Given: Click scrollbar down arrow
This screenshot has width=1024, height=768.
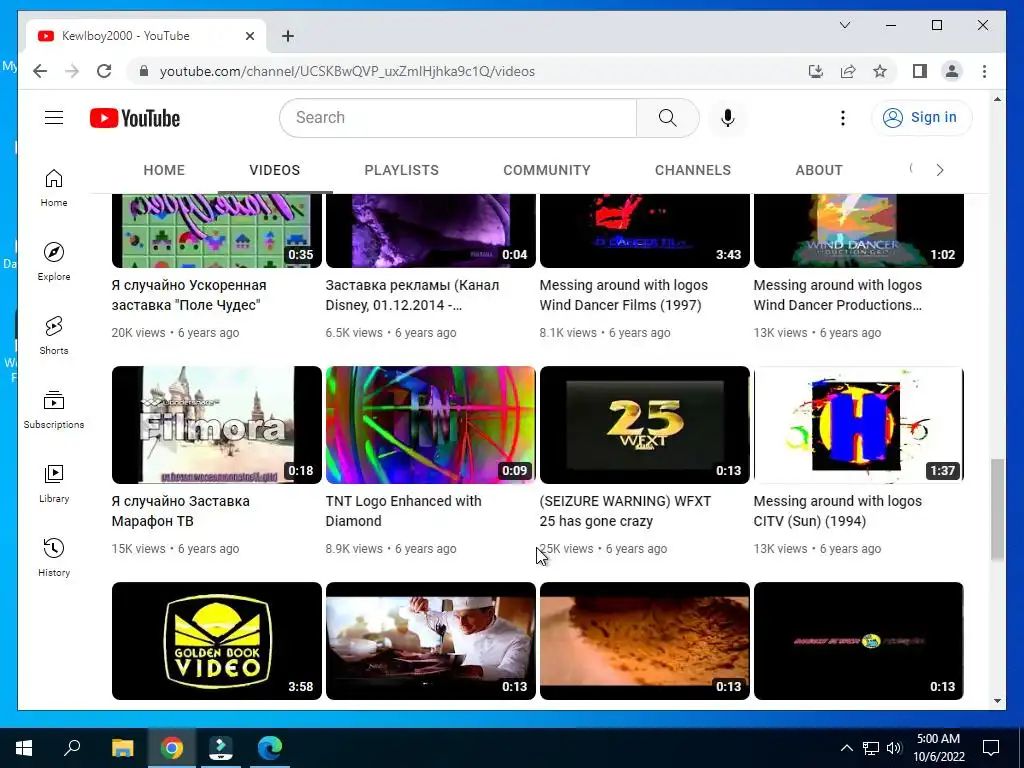Looking at the screenshot, I should click(997, 701).
